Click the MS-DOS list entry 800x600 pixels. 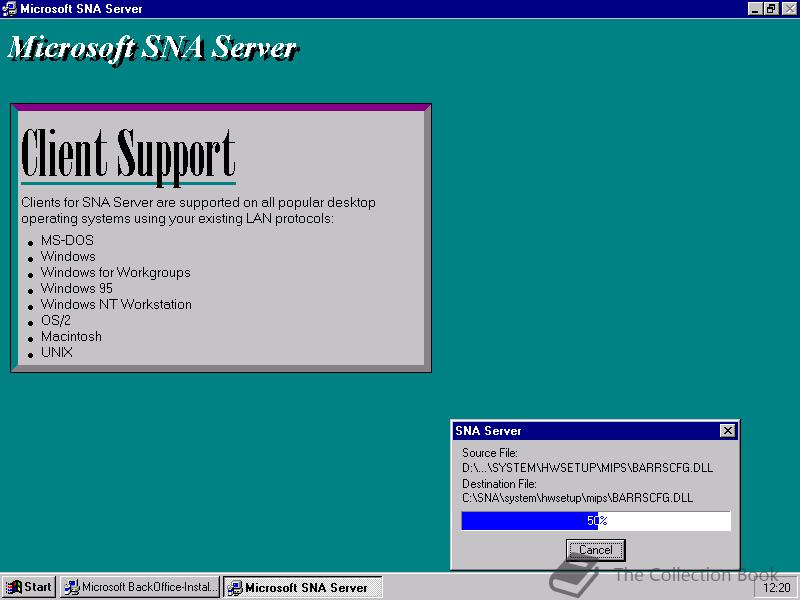[x=67, y=240]
